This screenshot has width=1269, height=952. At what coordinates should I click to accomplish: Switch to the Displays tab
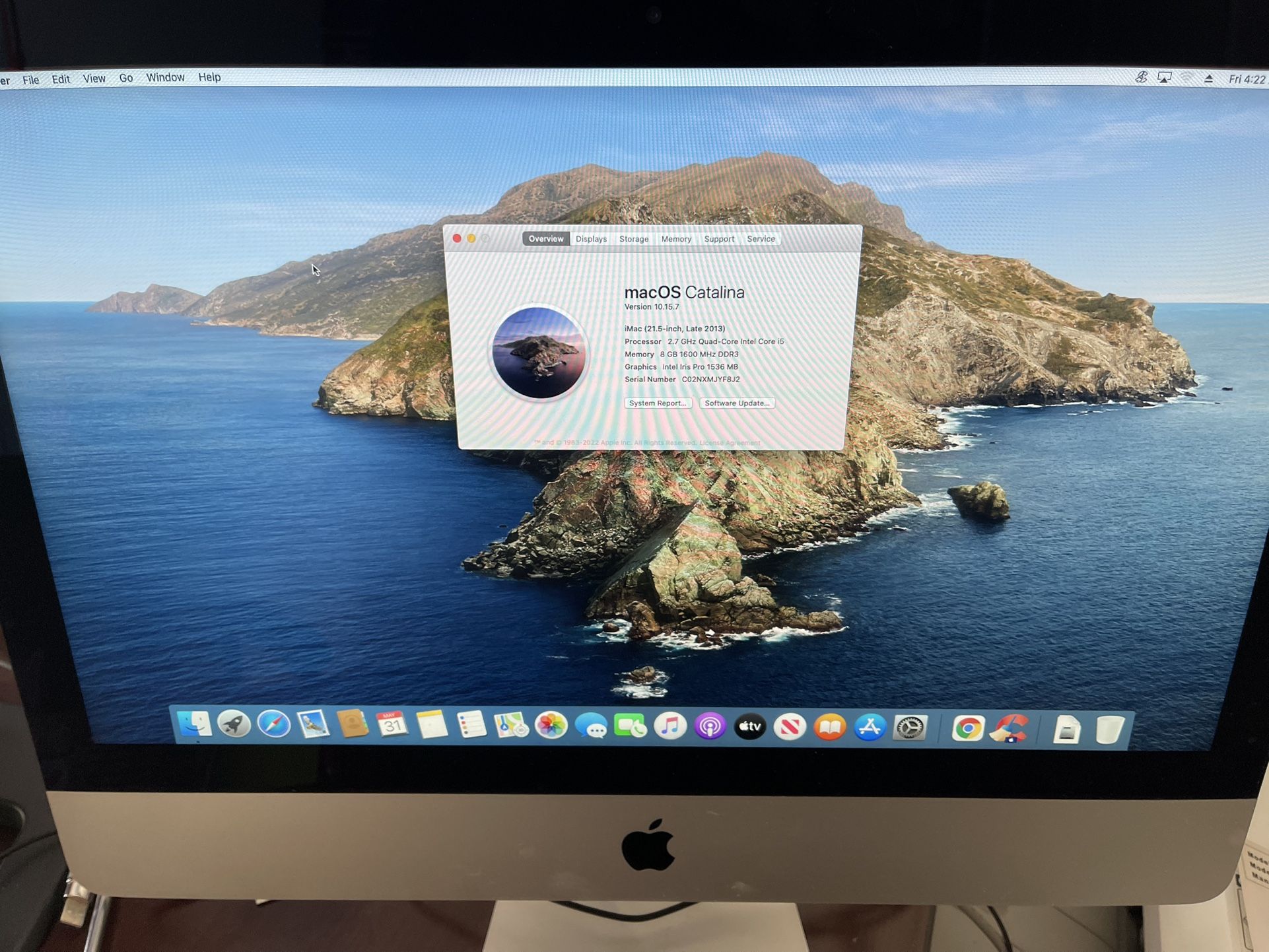click(x=591, y=239)
